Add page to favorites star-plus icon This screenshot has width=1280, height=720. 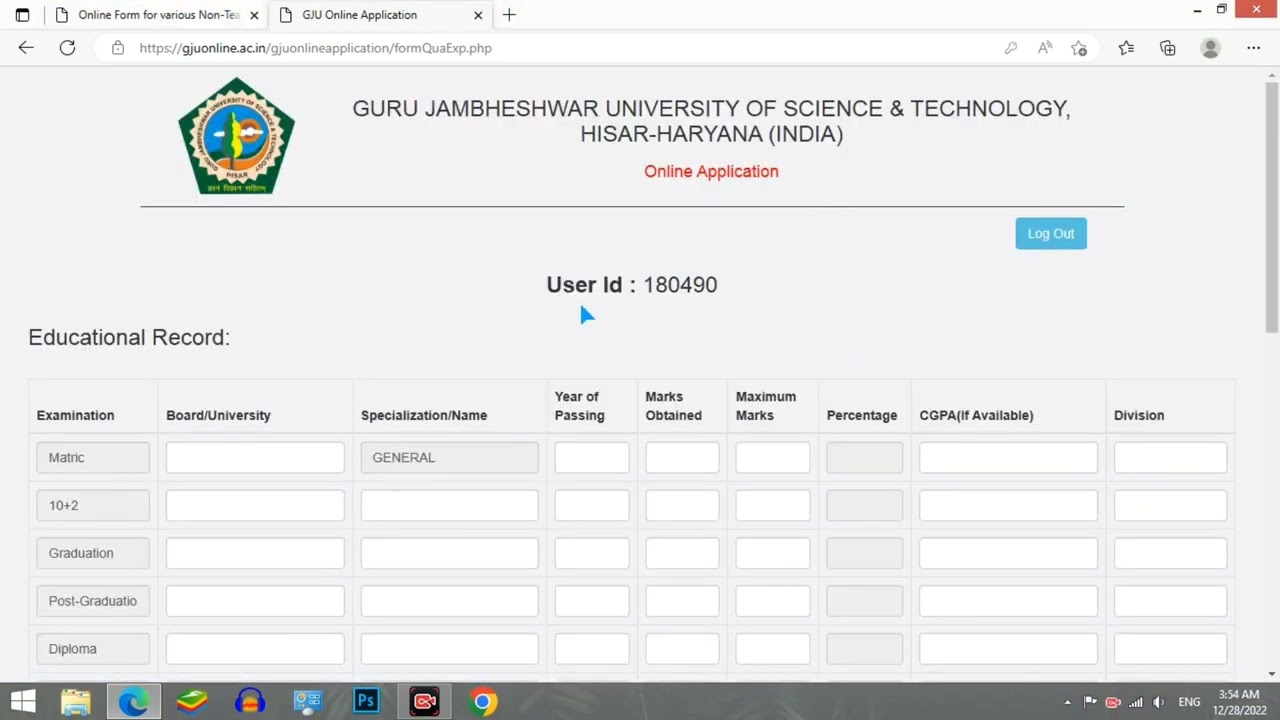point(1079,48)
